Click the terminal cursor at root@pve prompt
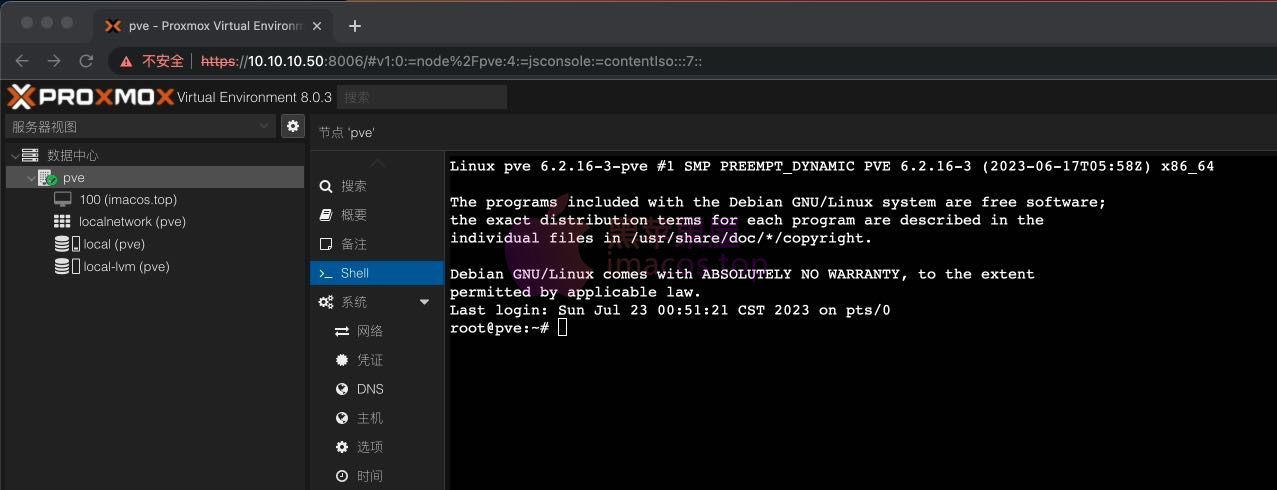This screenshot has width=1277, height=490. [x=563, y=328]
